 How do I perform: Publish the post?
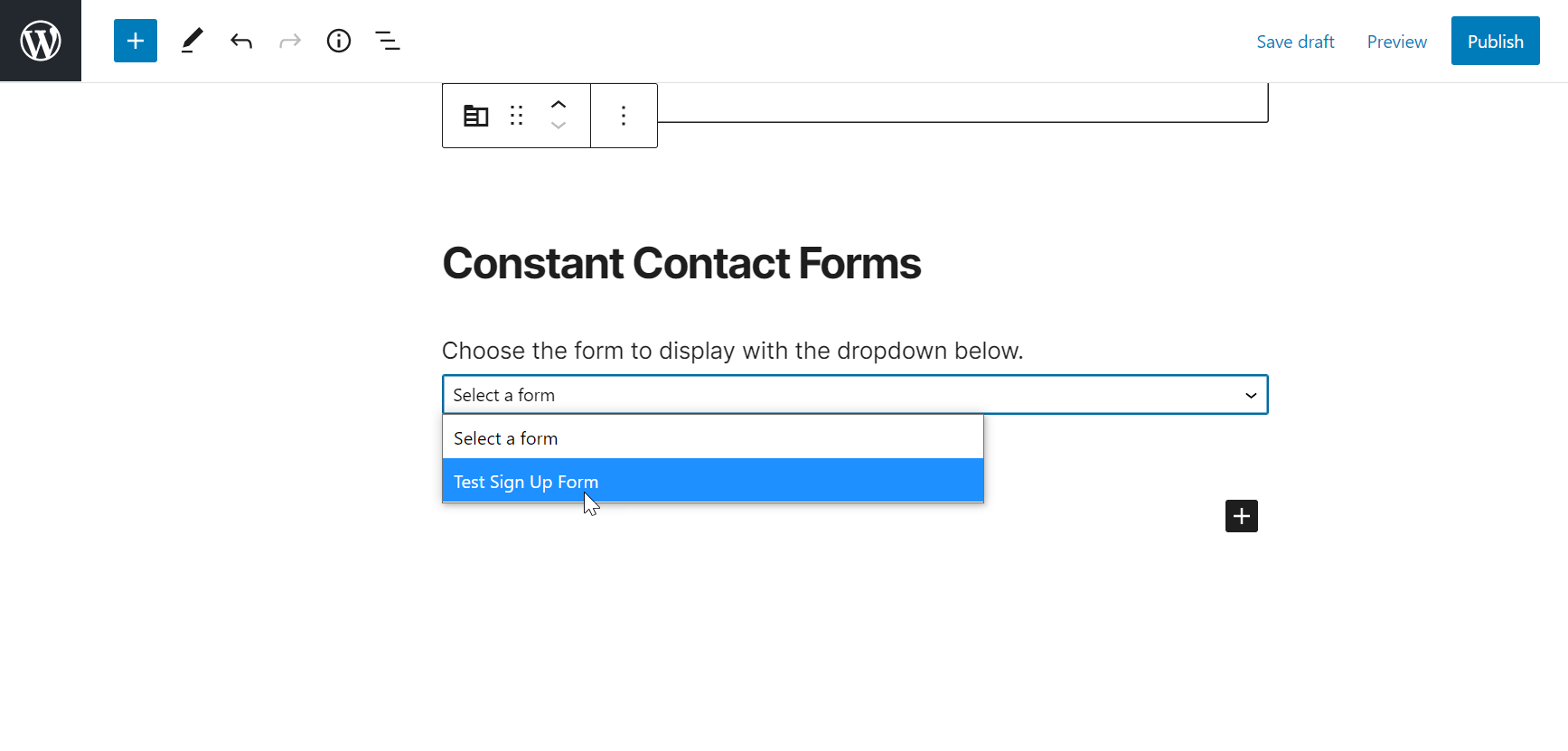click(x=1495, y=41)
